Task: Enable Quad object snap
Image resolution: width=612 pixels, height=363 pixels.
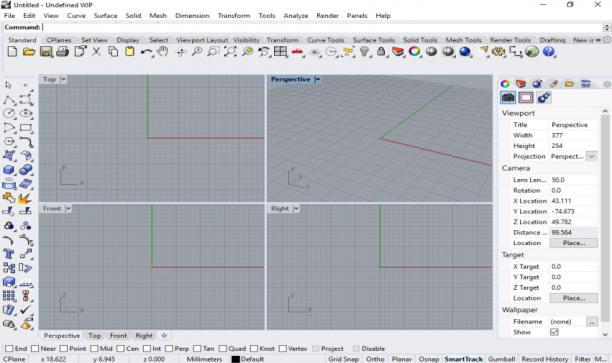Action: (x=223, y=349)
